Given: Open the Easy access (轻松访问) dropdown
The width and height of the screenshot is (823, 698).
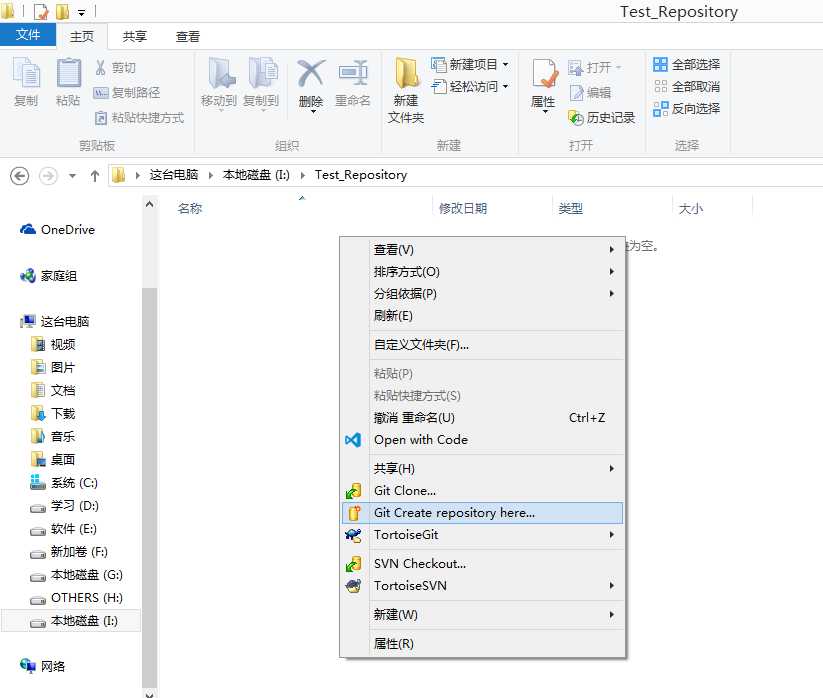Looking at the screenshot, I should tap(470, 86).
